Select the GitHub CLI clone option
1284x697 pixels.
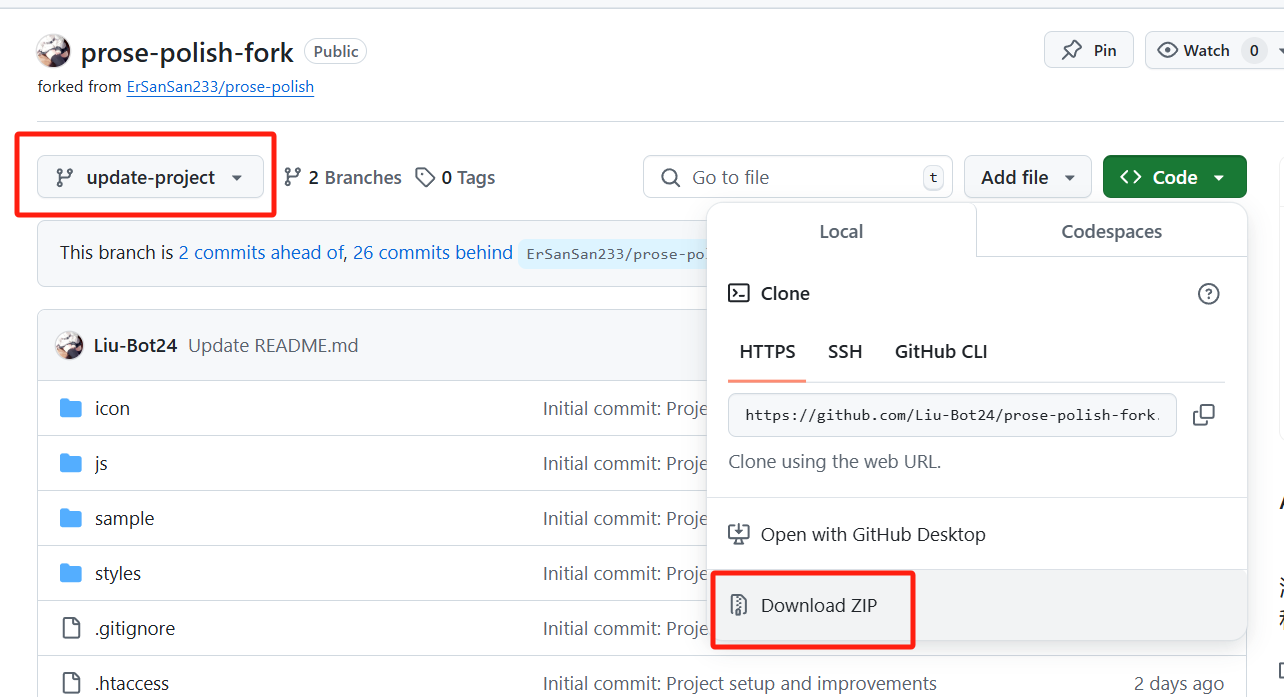pos(940,352)
